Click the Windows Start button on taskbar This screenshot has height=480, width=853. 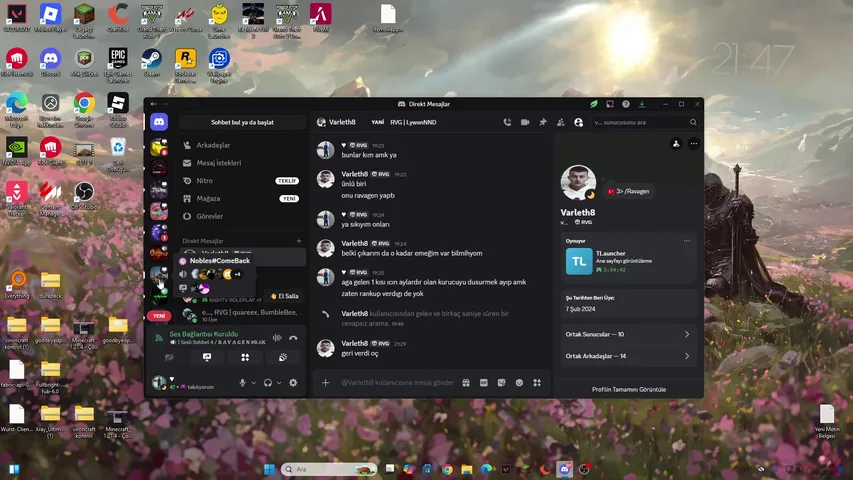click(x=269, y=469)
